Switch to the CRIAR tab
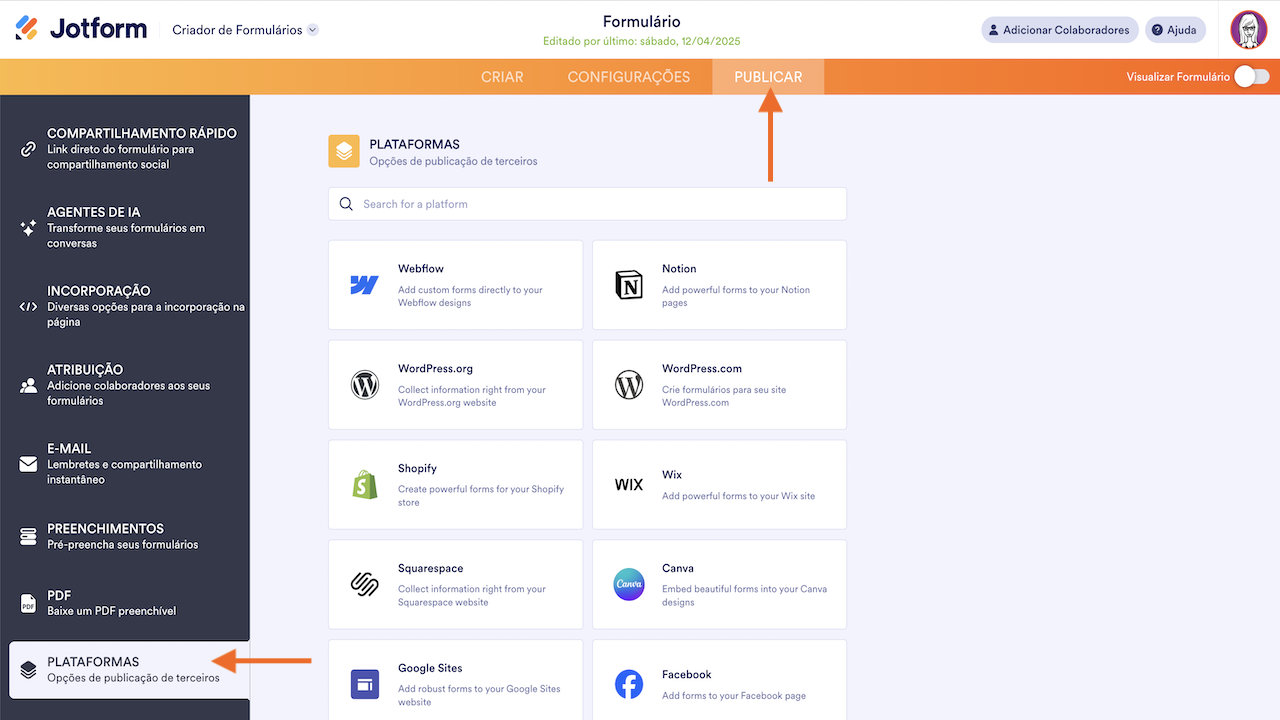The width and height of the screenshot is (1280, 720). click(502, 77)
